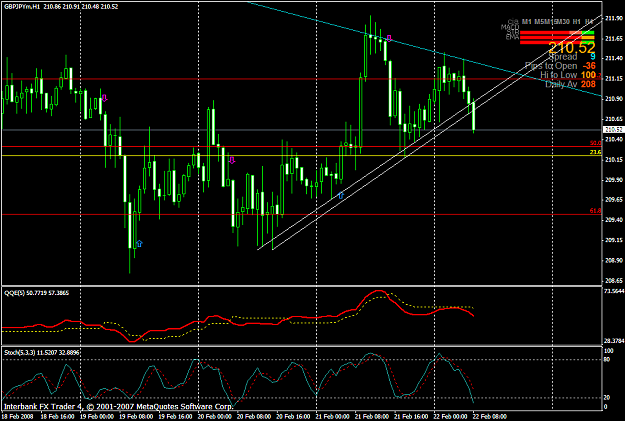Click the Hi to Low label
The height and width of the screenshot is (421, 625).
558,75
